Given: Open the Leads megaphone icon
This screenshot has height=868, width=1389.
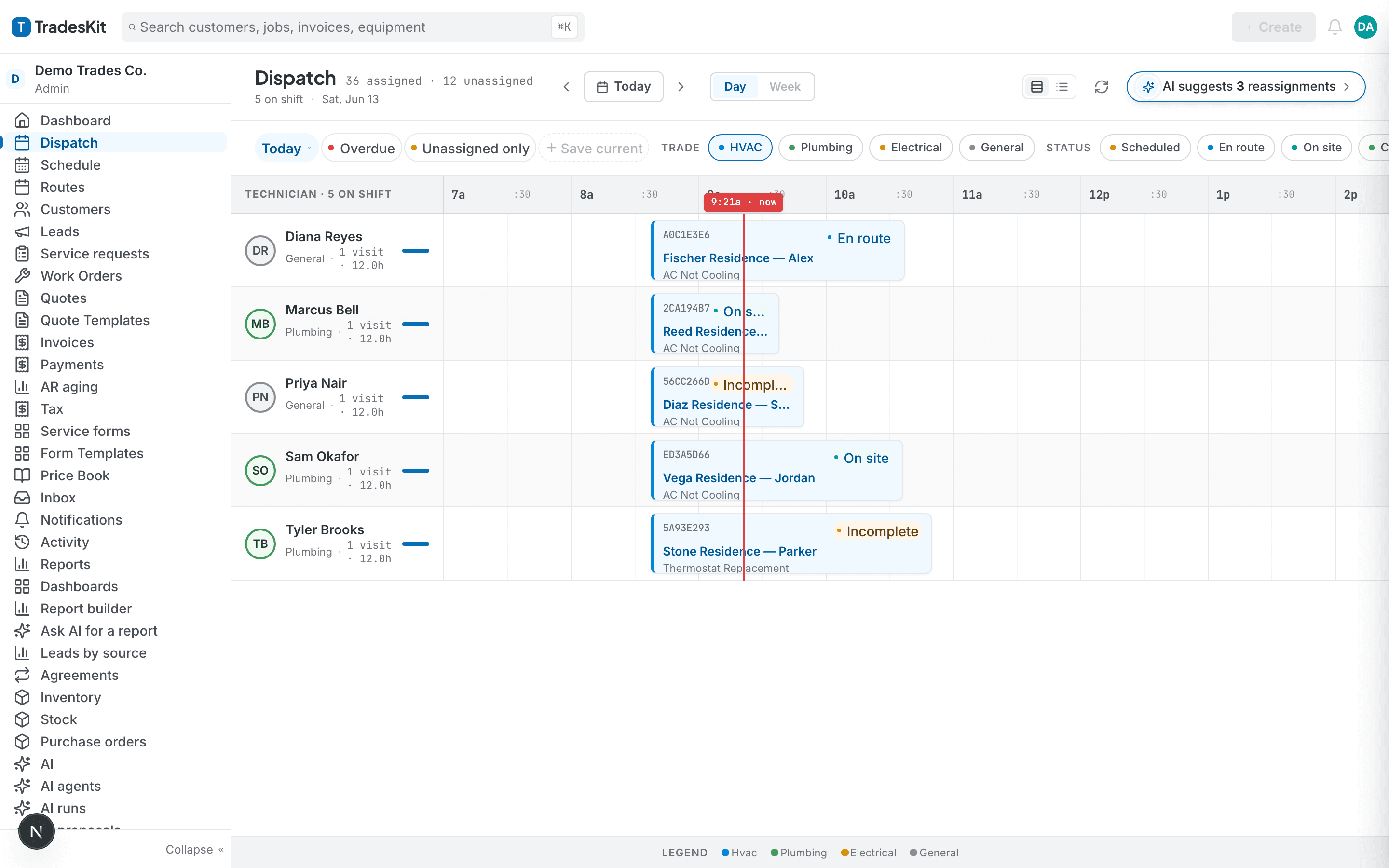Looking at the screenshot, I should pyautogui.click(x=22, y=232).
